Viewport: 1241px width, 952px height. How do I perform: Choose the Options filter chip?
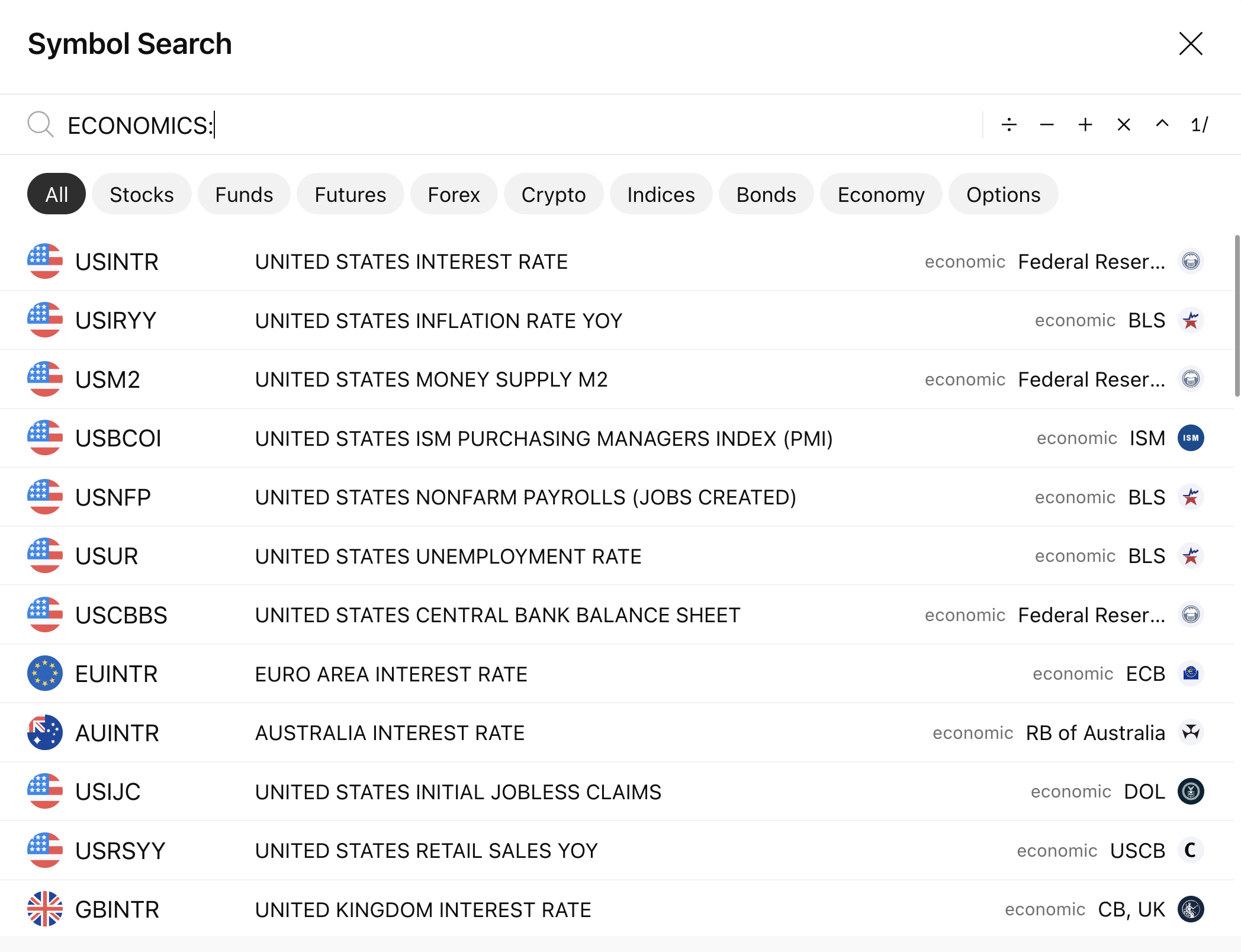pyautogui.click(x=1003, y=194)
